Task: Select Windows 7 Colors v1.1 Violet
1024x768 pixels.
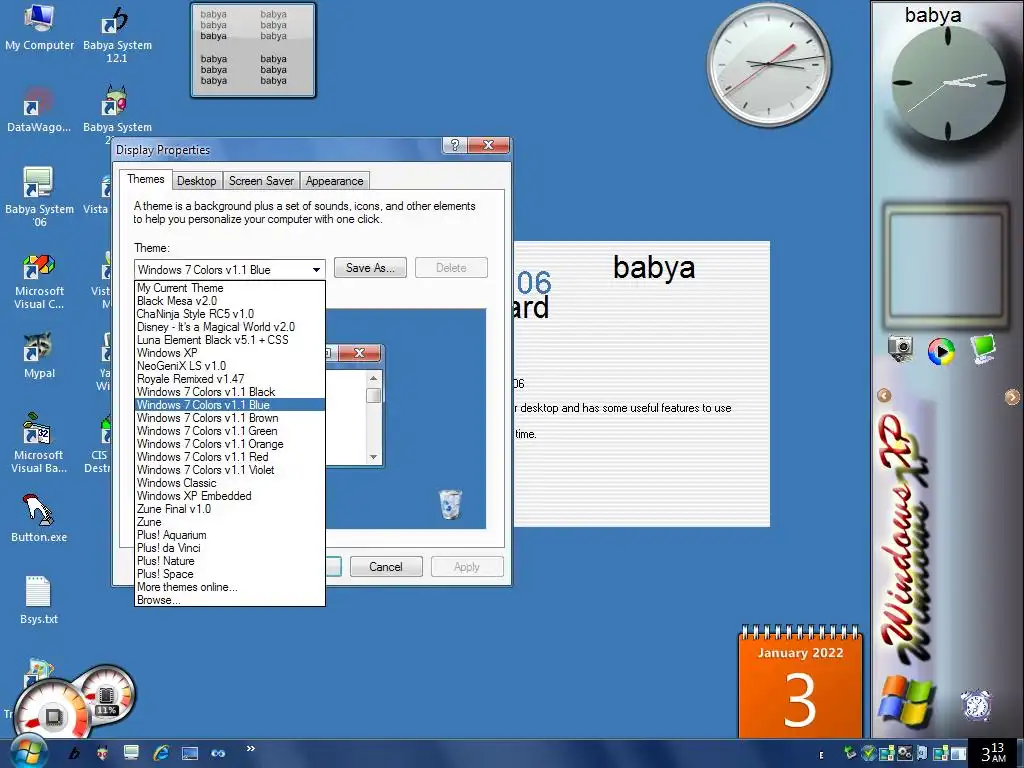Action: tap(230, 470)
